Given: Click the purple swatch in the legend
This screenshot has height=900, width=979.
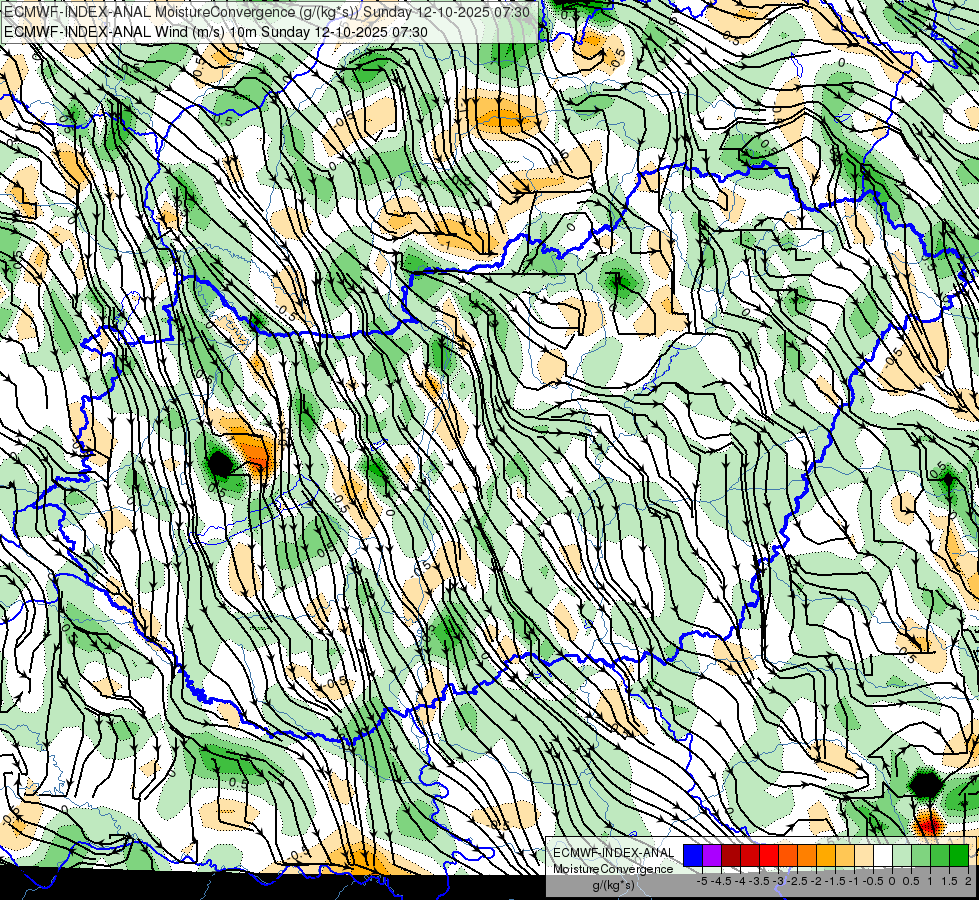Looking at the screenshot, I should (x=712, y=856).
